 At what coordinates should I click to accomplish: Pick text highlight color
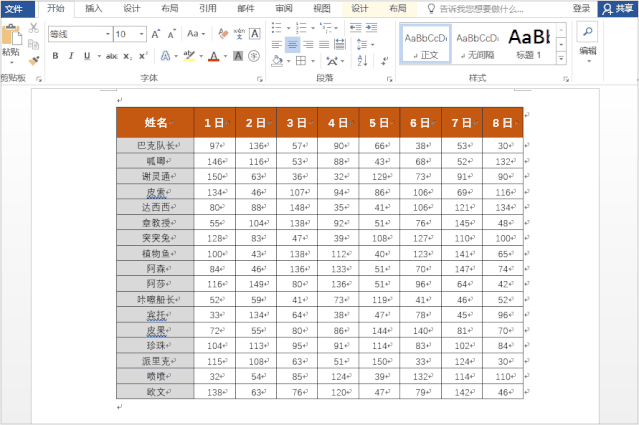click(x=189, y=56)
